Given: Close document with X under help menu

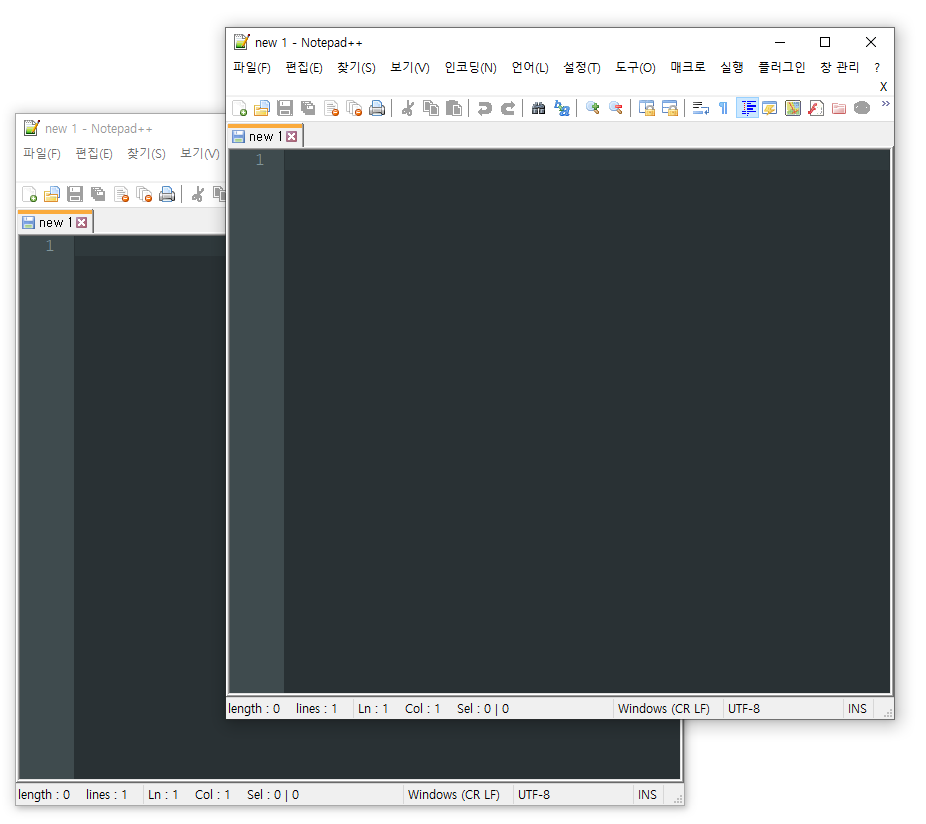Looking at the screenshot, I should (883, 86).
